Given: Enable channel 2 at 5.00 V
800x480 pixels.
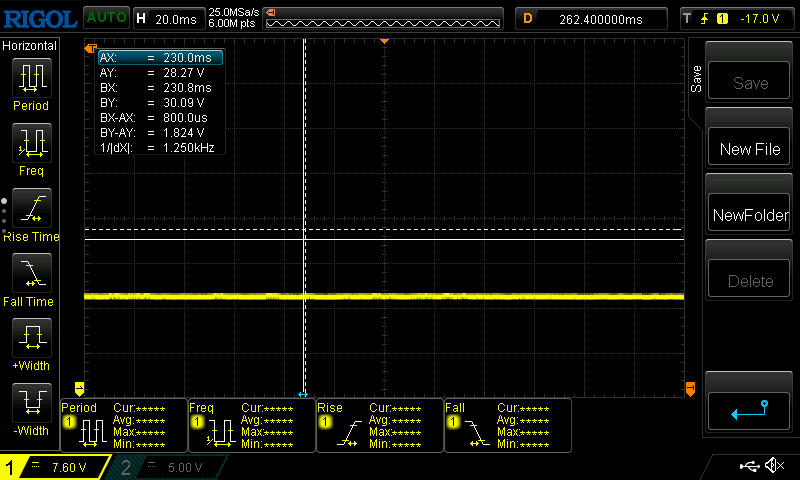Looking at the screenshot, I should [x=170, y=467].
